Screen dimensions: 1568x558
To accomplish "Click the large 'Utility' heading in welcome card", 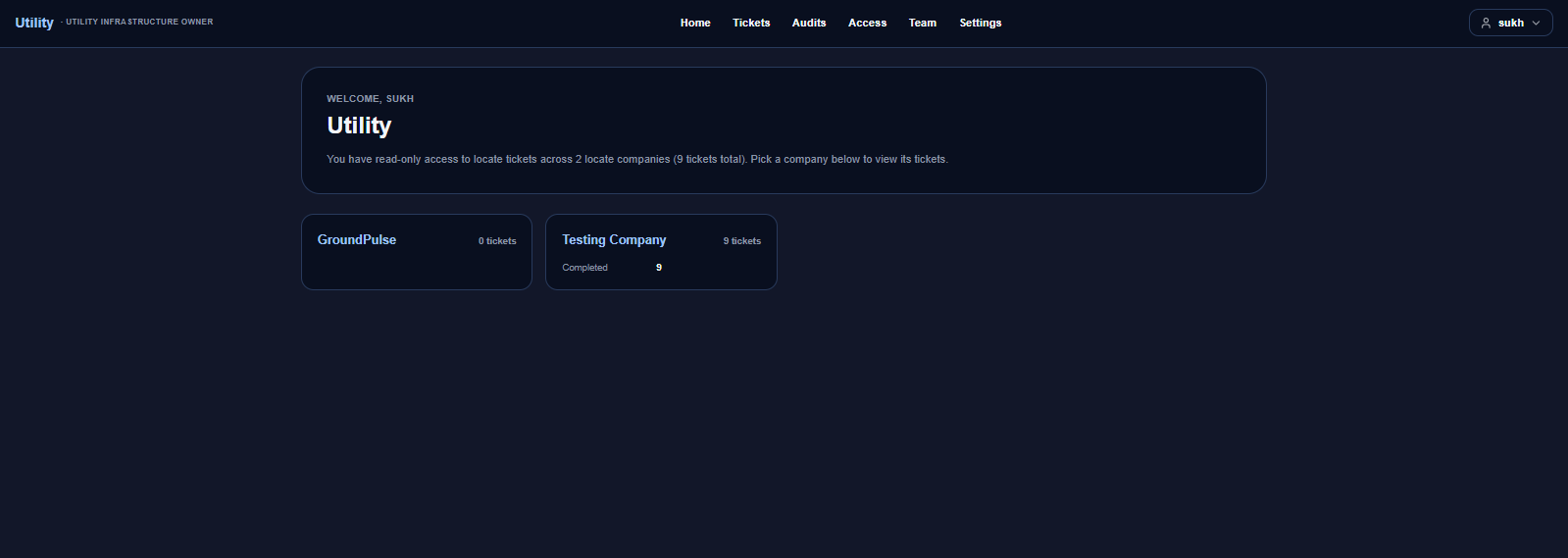I will [359, 126].
